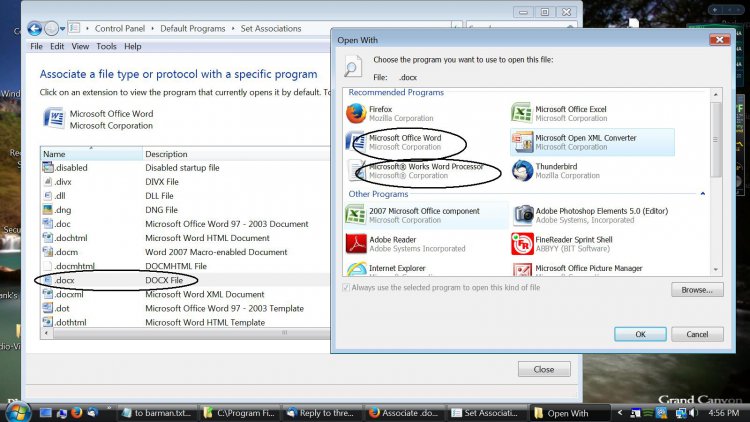Click show desktop icon in quick launch
The height and width of the screenshot is (422, 750).
(45, 412)
